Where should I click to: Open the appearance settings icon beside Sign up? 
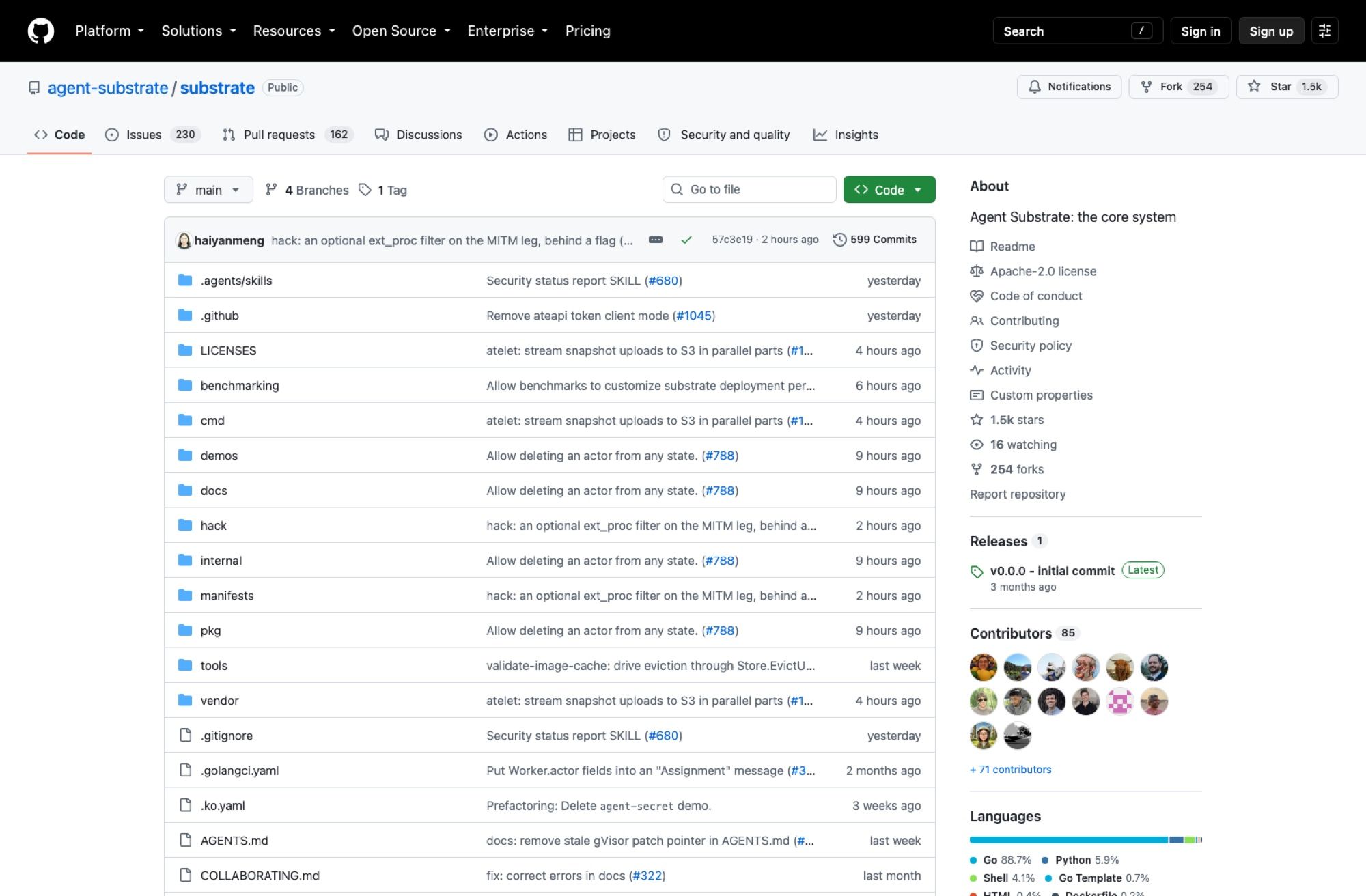click(1325, 31)
